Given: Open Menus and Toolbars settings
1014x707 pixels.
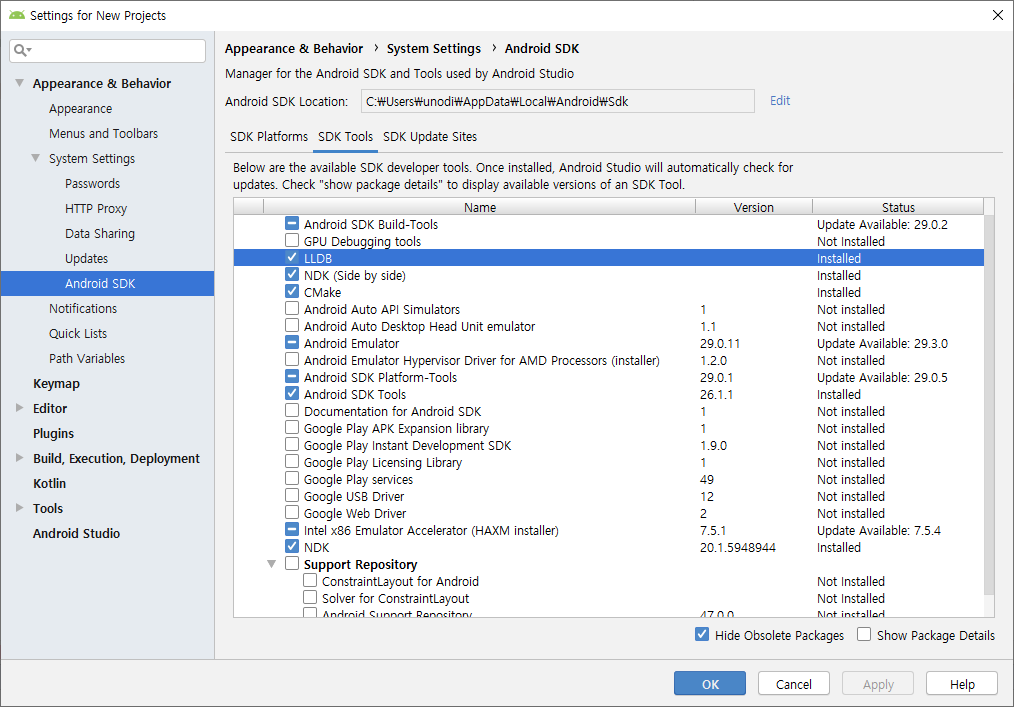Looking at the screenshot, I should (103, 133).
